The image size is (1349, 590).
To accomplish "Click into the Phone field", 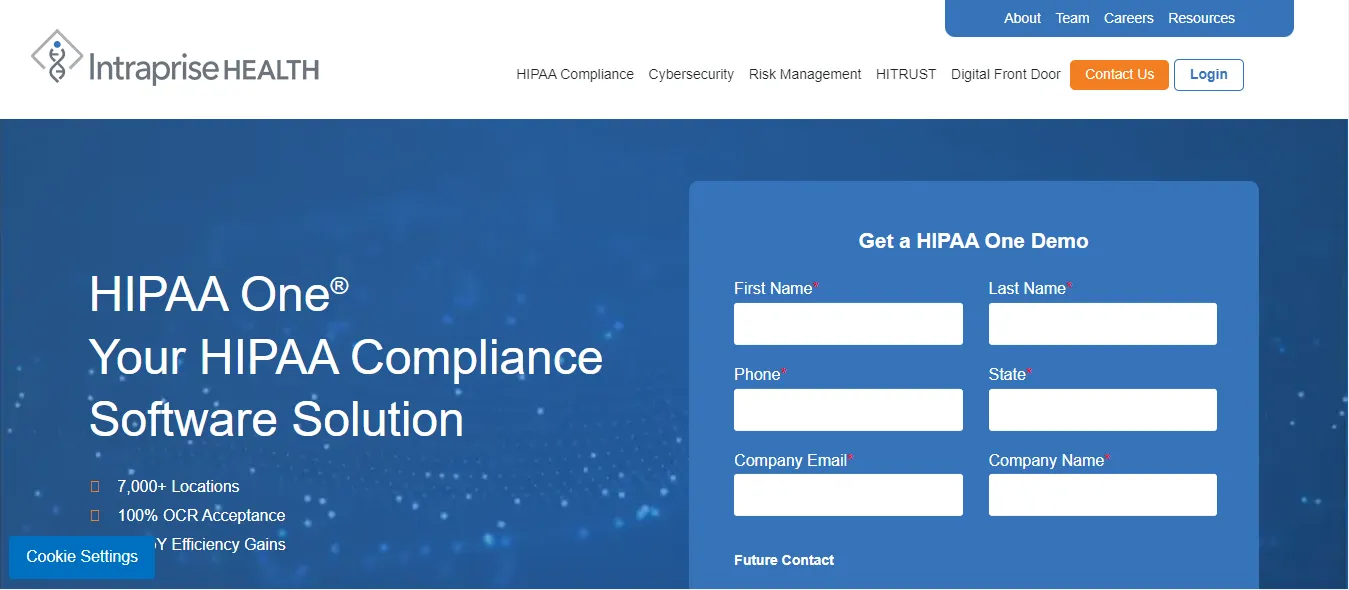I will click(x=848, y=410).
